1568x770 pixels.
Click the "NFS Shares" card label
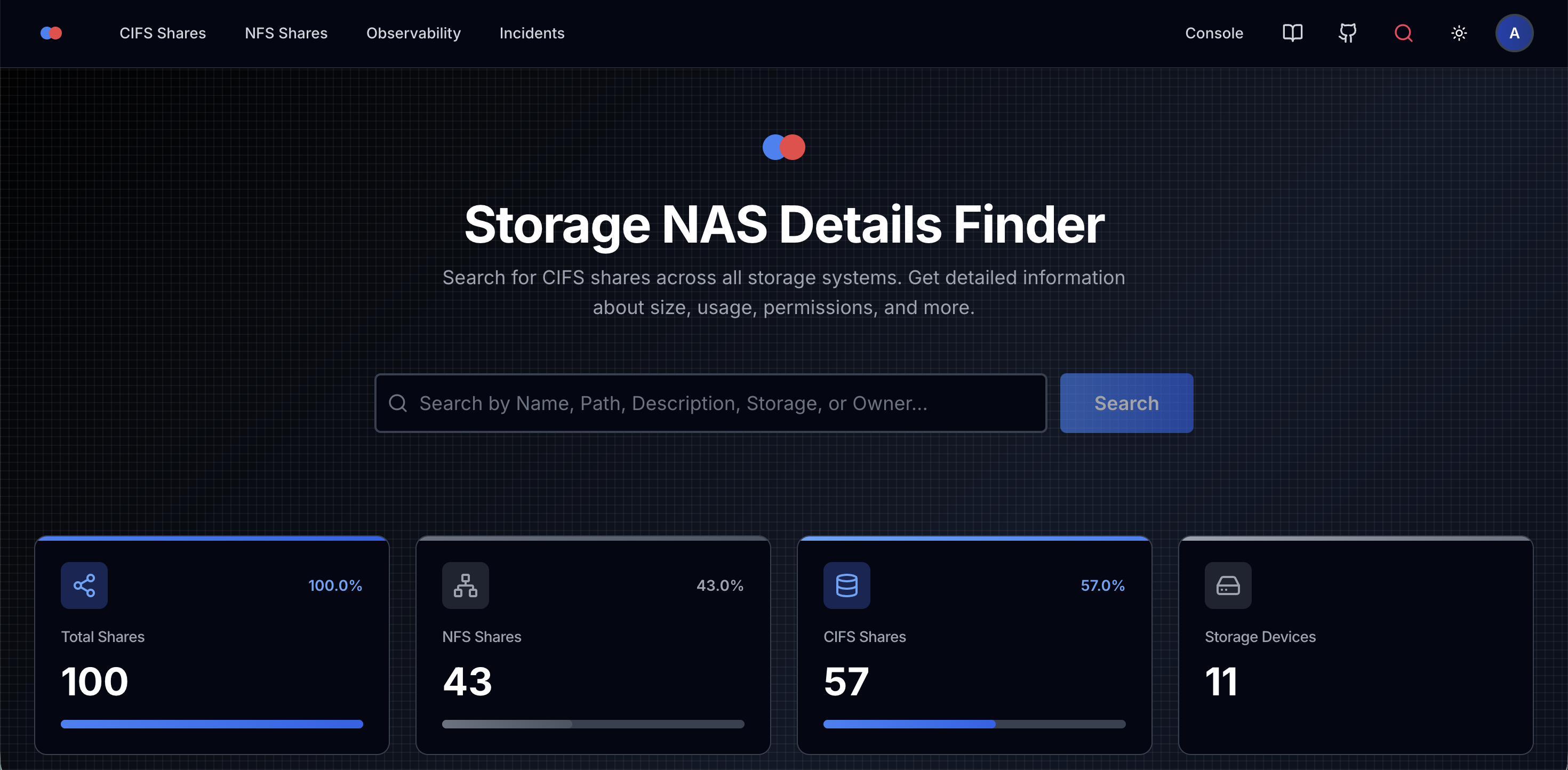[x=482, y=637]
